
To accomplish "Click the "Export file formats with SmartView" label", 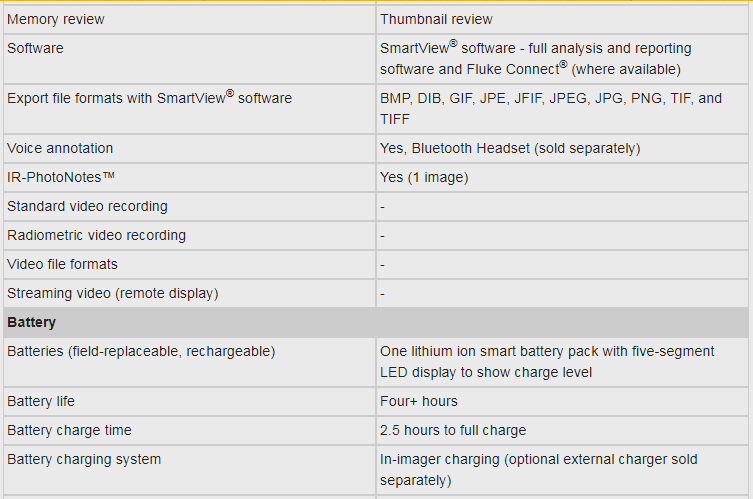I will tap(149, 98).
